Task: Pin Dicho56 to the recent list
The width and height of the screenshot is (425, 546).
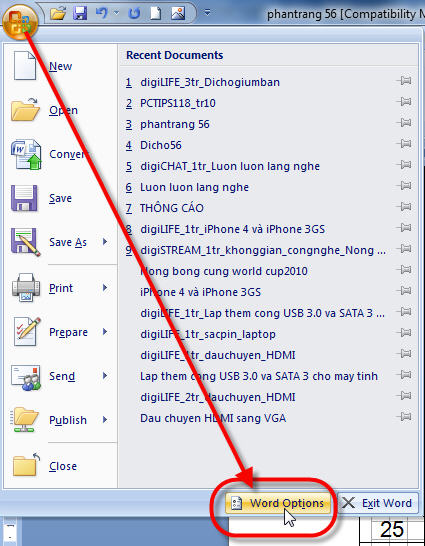Action: point(404,144)
